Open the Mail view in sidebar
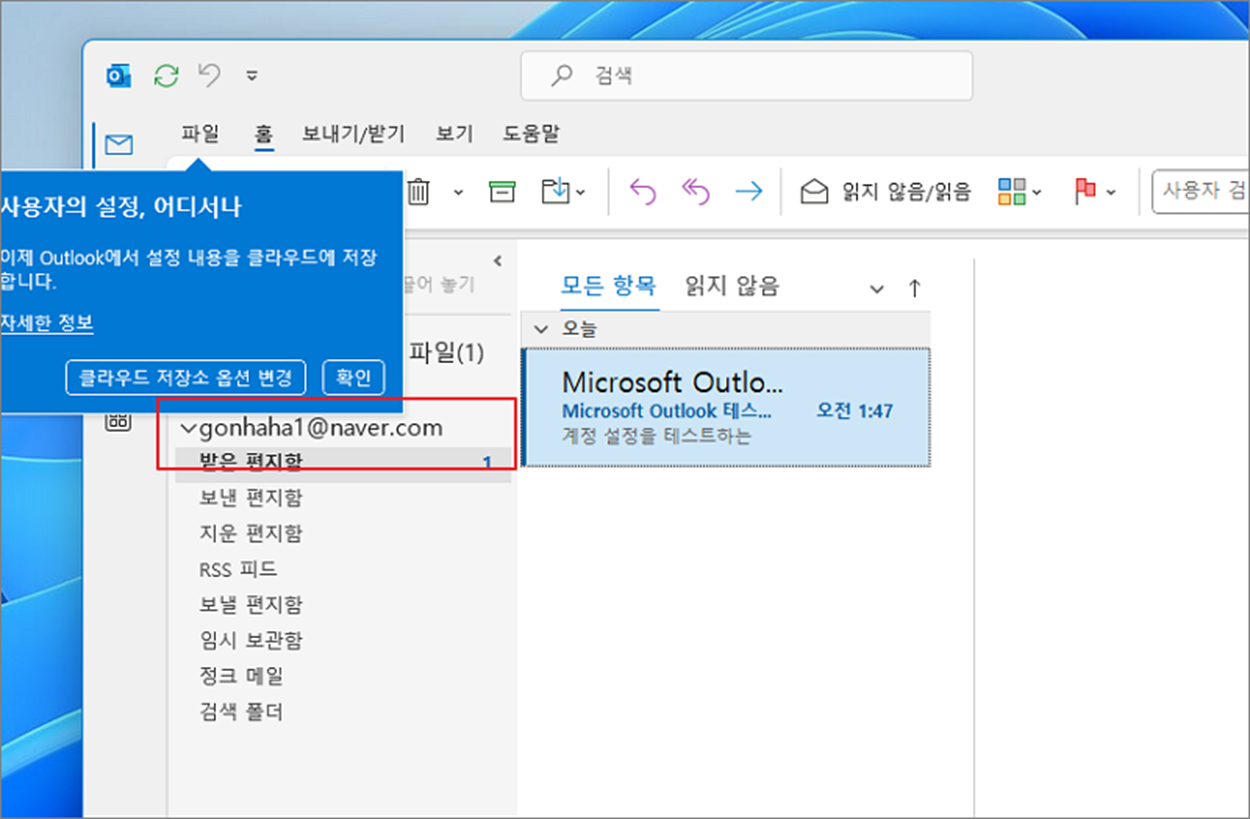The image size is (1250, 819). (119, 145)
